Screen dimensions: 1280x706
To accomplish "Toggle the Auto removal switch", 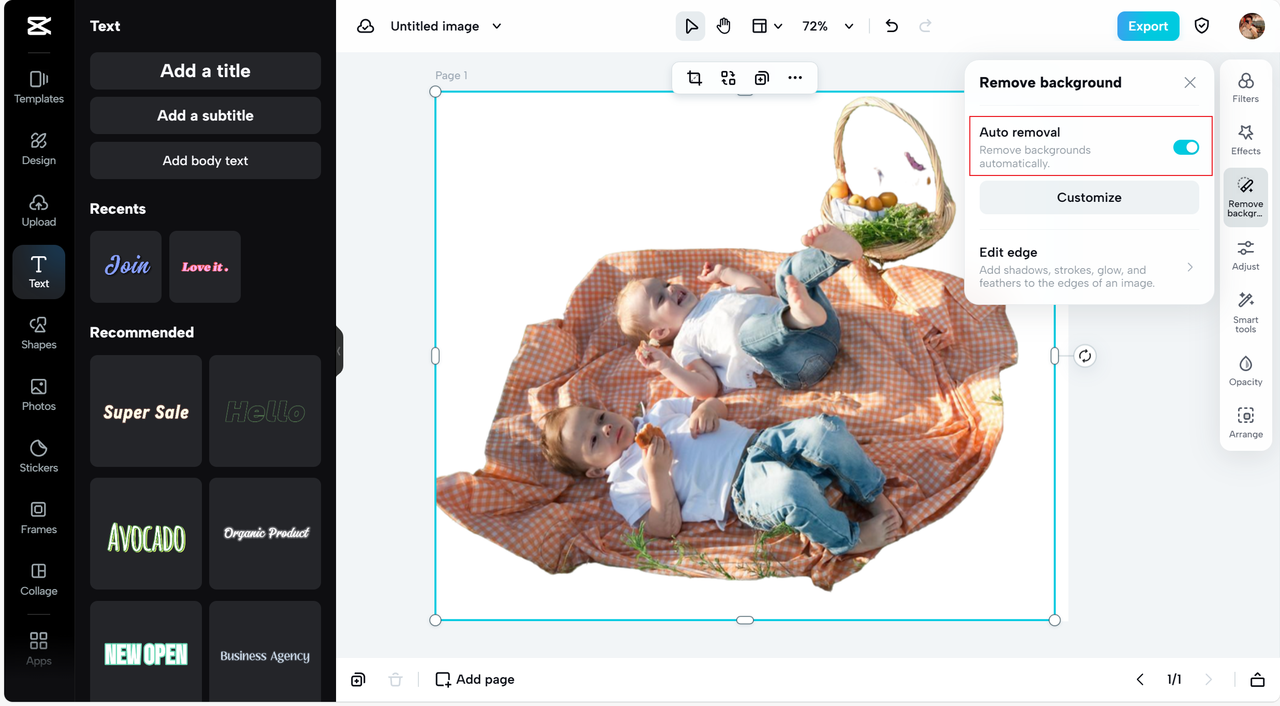I will [x=1186, y=147].
